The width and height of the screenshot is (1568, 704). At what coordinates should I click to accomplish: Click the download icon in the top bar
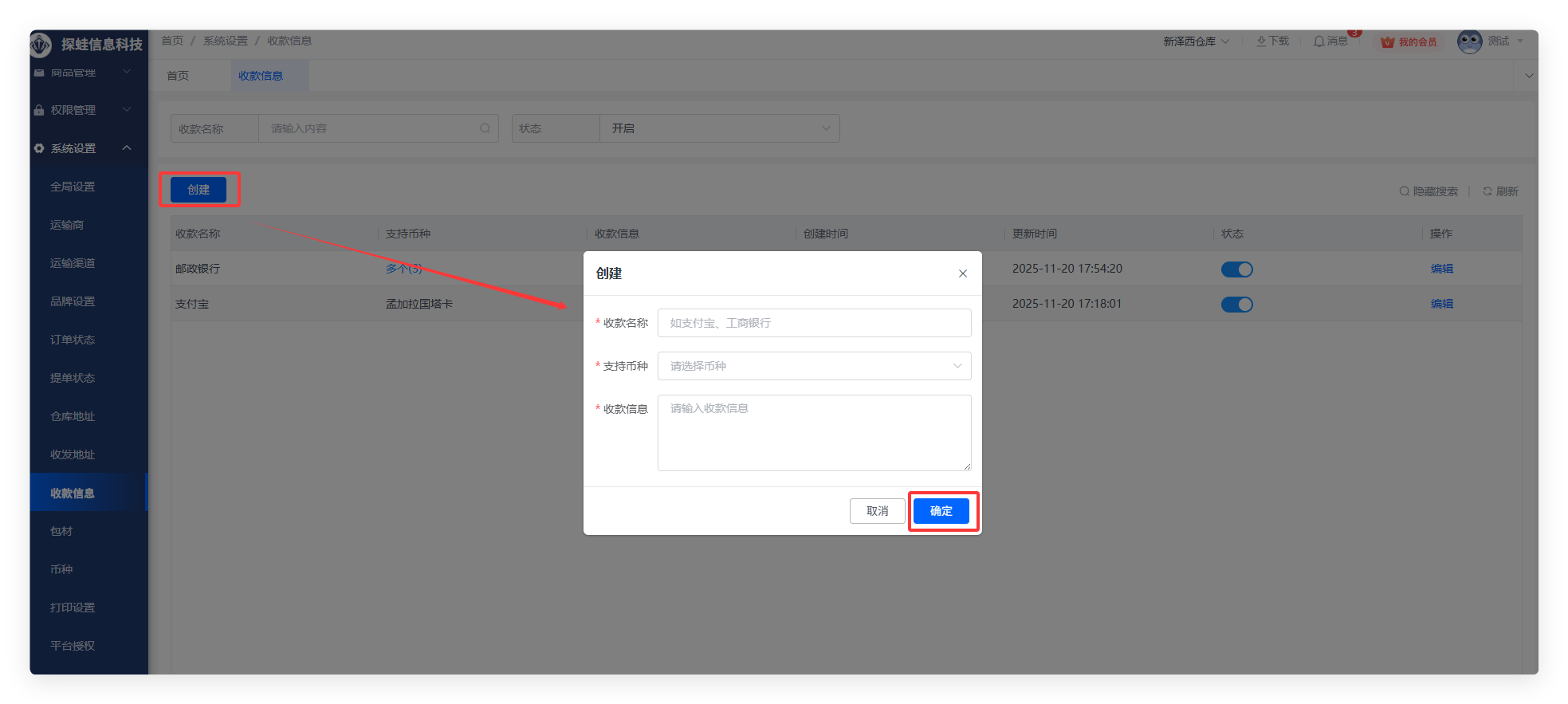[x=1261, y=41]
